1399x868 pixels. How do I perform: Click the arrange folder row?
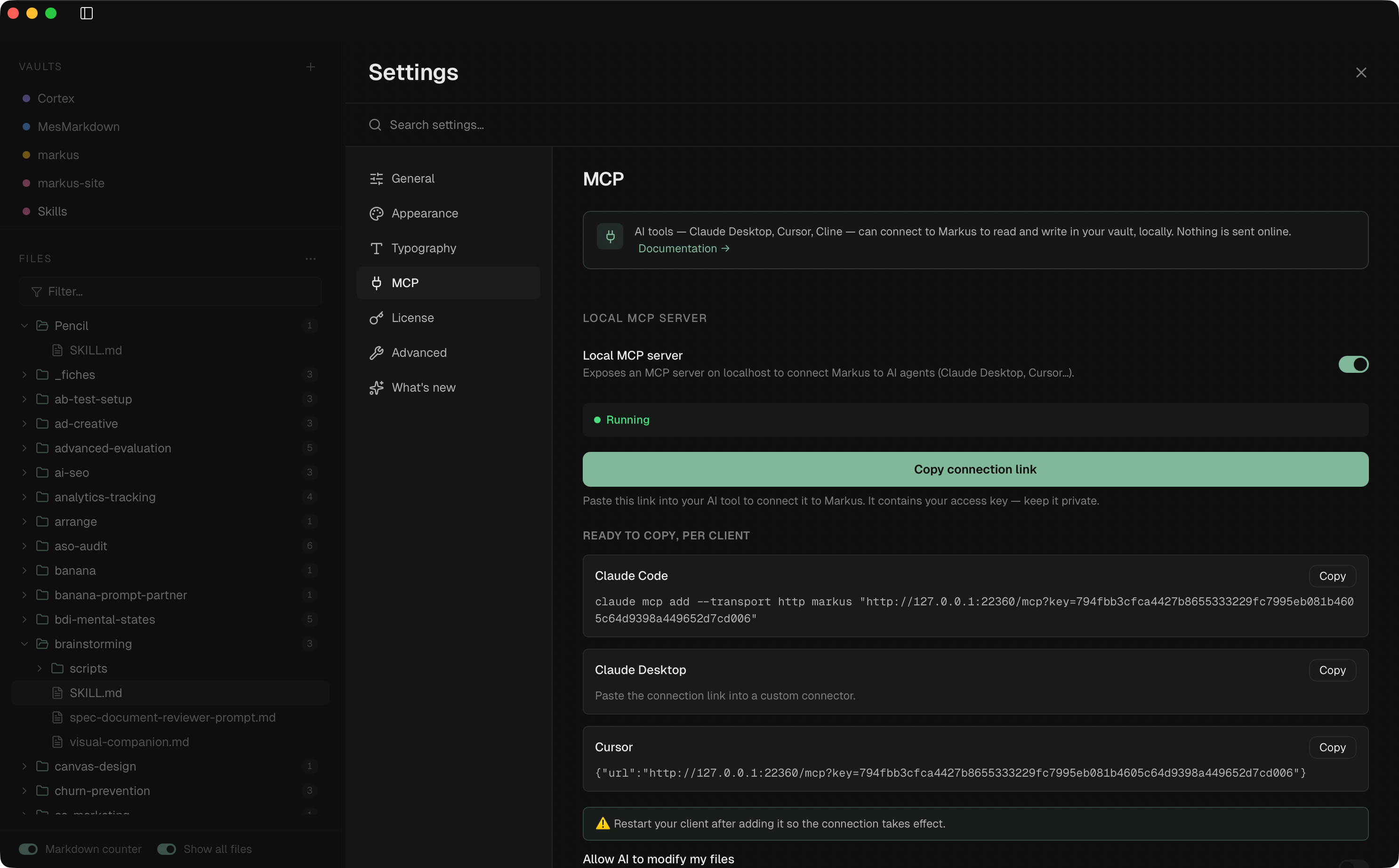(x=170, y=521)
